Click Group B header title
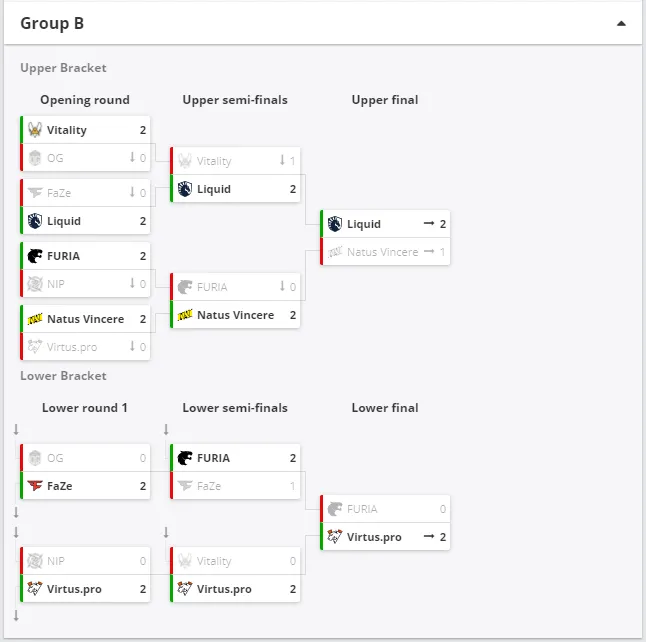 (x=52, y=23)
